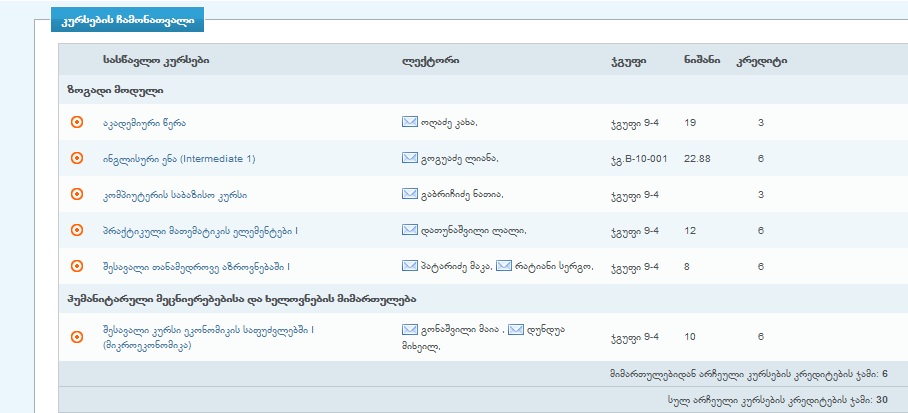Click group cell ჯგ.B-10-001
Image resolution: width=908 pixels, height=413 pixels.
point(639,158)
